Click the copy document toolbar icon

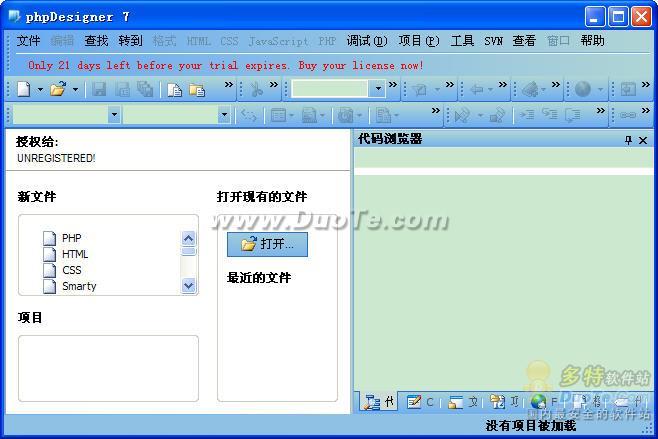click(x=174, y=90)
